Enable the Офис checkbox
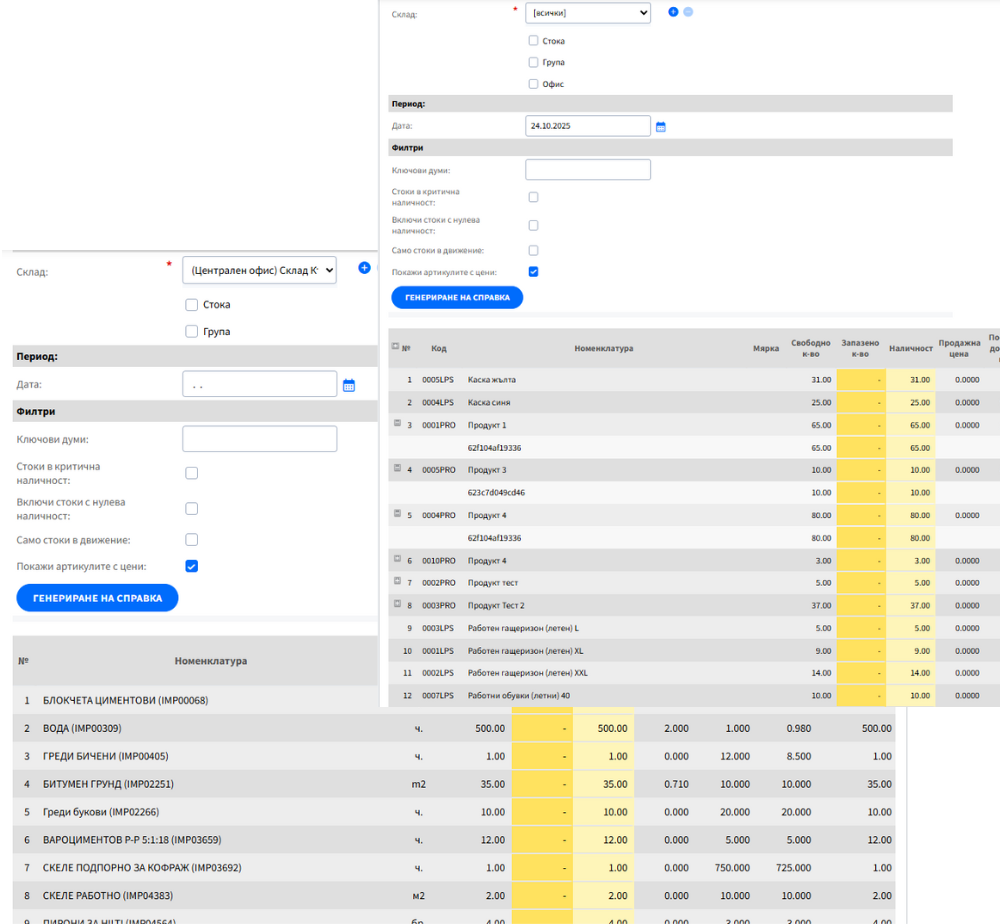1000x924 pixels. pyautogui.click(x=533, y=84)
